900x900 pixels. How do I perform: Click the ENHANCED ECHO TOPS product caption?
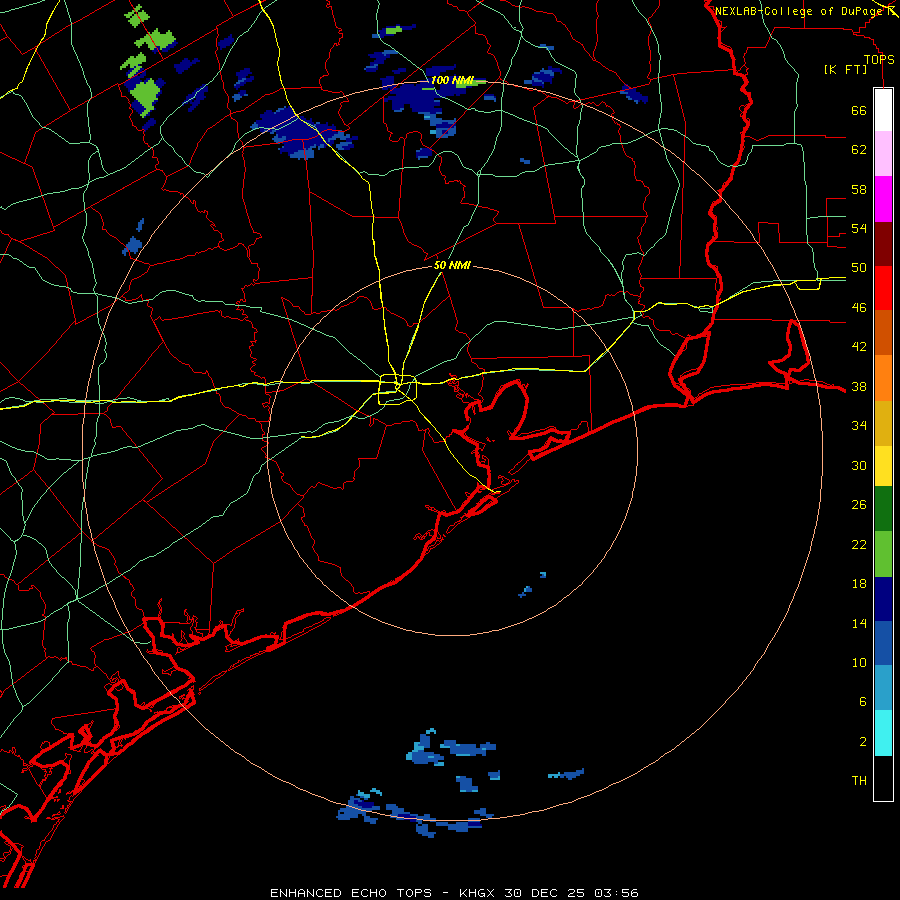coord(351,893)
